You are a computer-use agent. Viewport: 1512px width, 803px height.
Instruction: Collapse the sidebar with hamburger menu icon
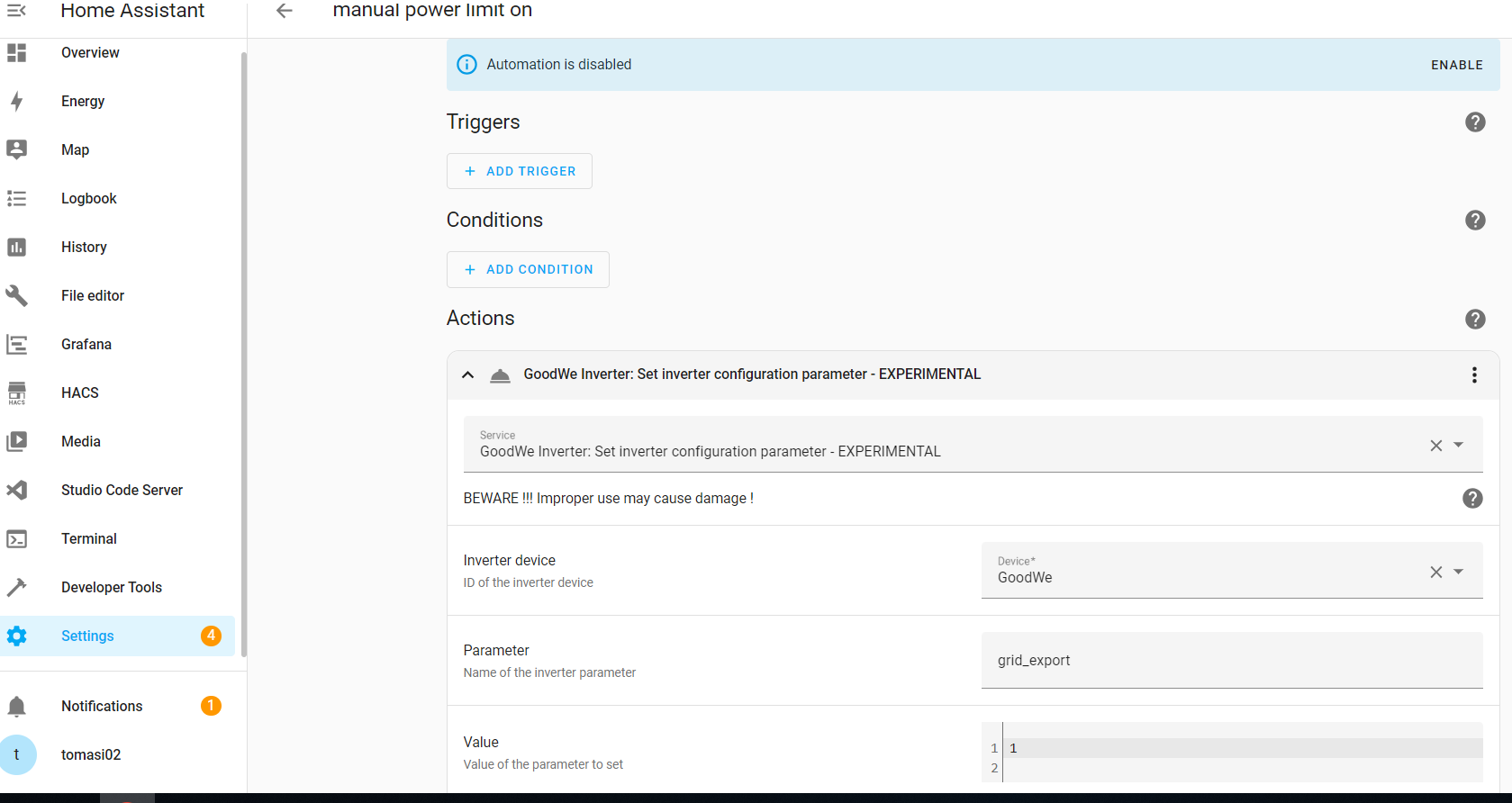[x=16, y=10]
